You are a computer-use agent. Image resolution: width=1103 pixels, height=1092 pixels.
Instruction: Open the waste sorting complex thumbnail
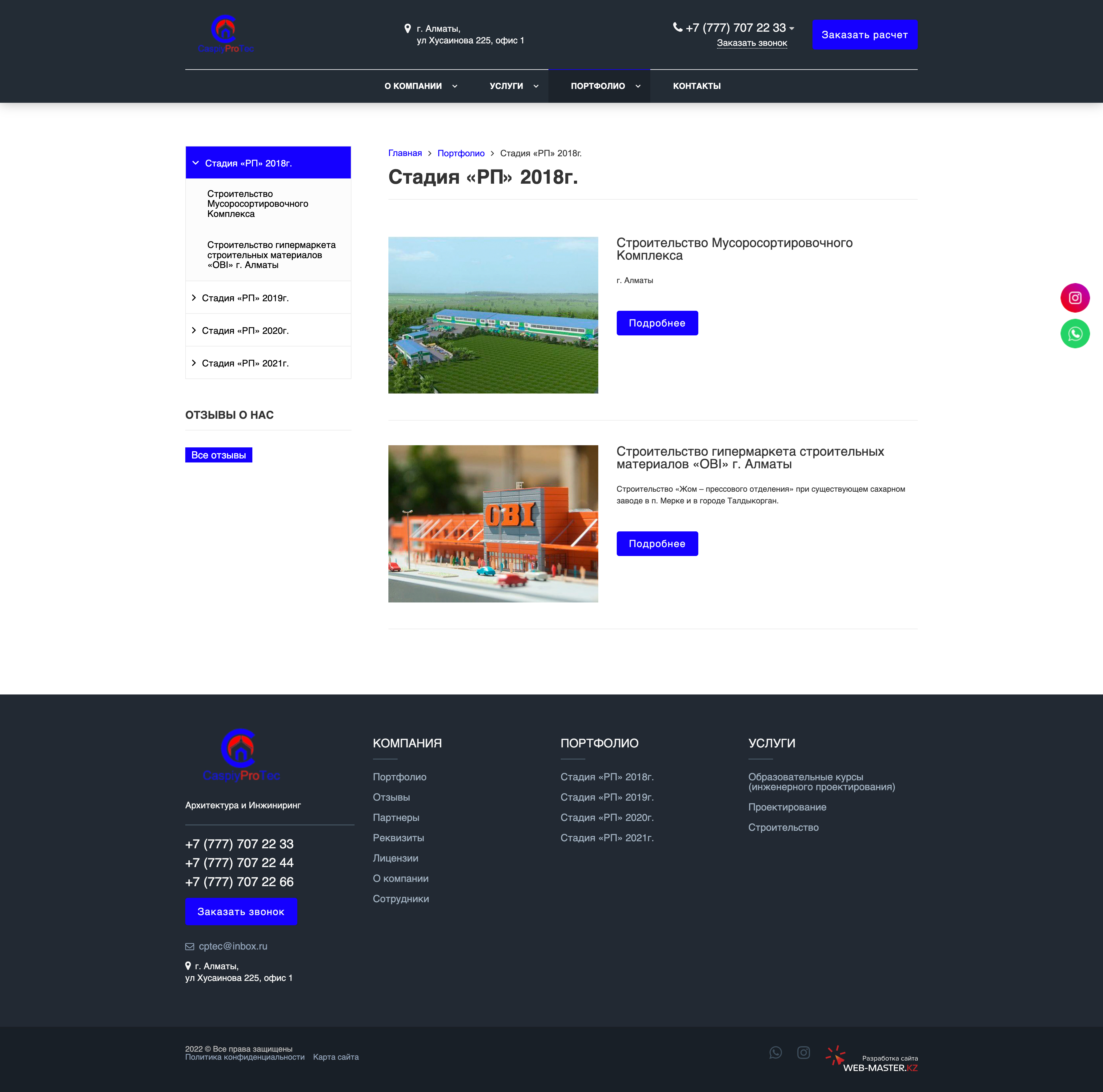click(x=493, y=315)
